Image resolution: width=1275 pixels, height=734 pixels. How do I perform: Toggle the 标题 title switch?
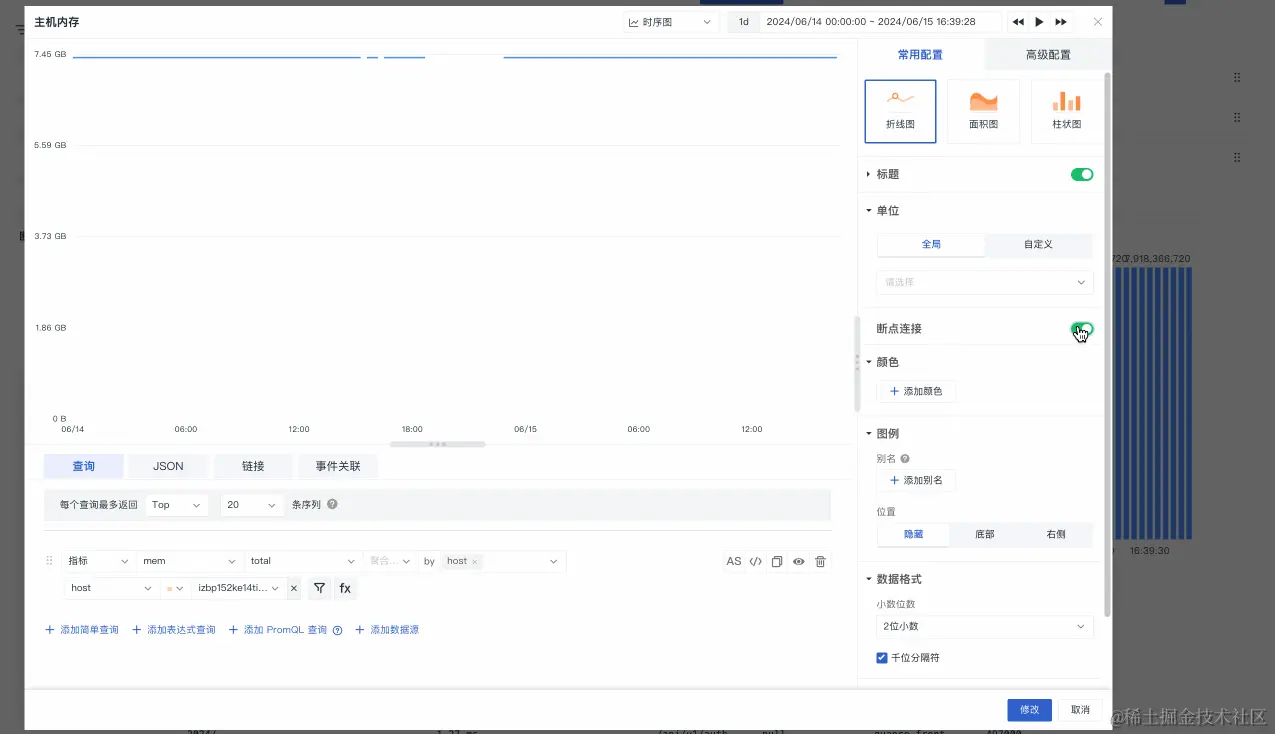(x=1081, y=174)
